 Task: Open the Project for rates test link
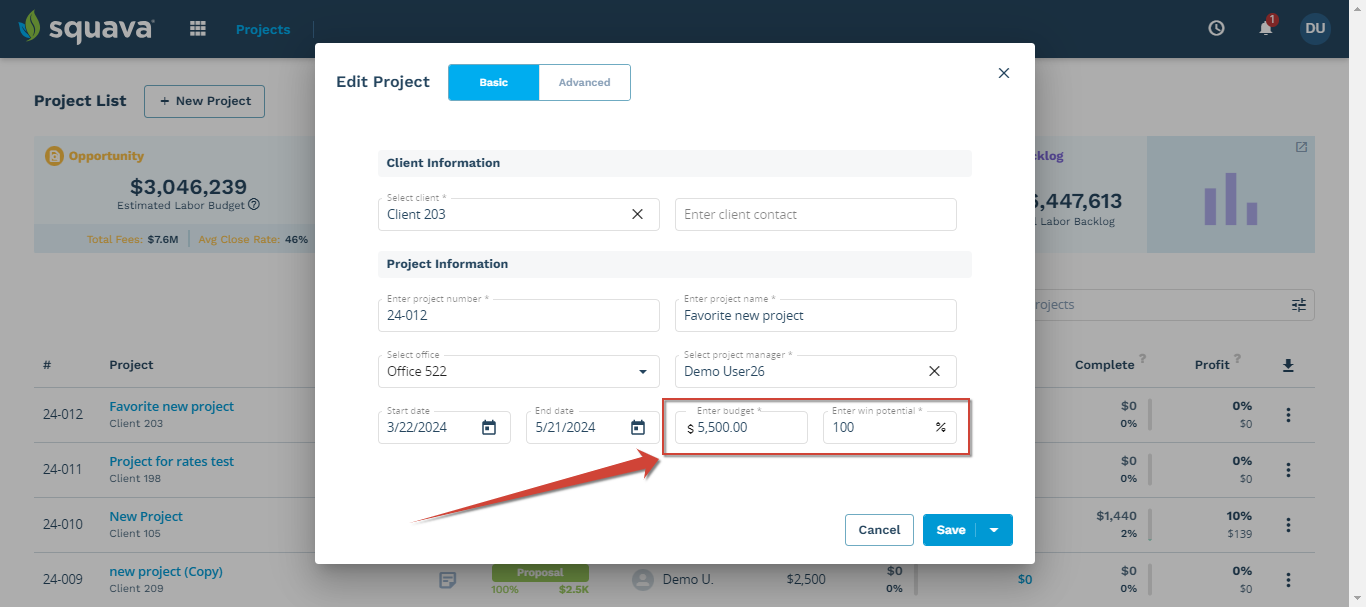click(171, 460)
